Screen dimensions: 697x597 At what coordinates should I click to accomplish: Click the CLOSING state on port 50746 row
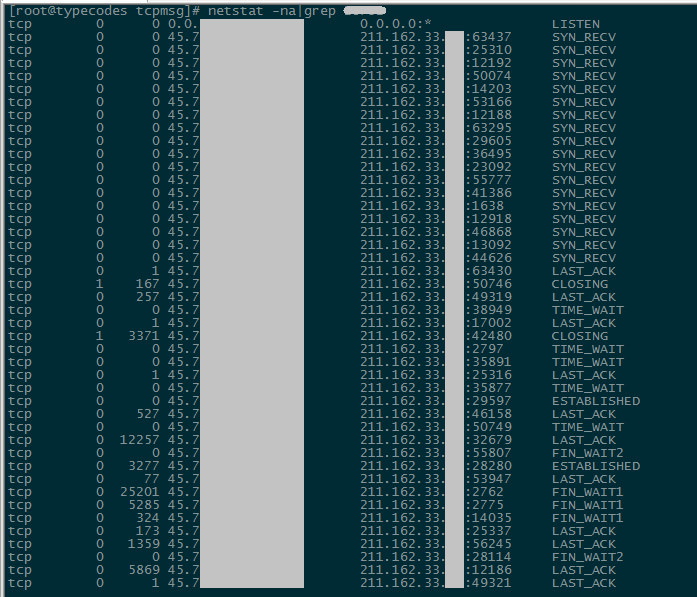(580, 284)
